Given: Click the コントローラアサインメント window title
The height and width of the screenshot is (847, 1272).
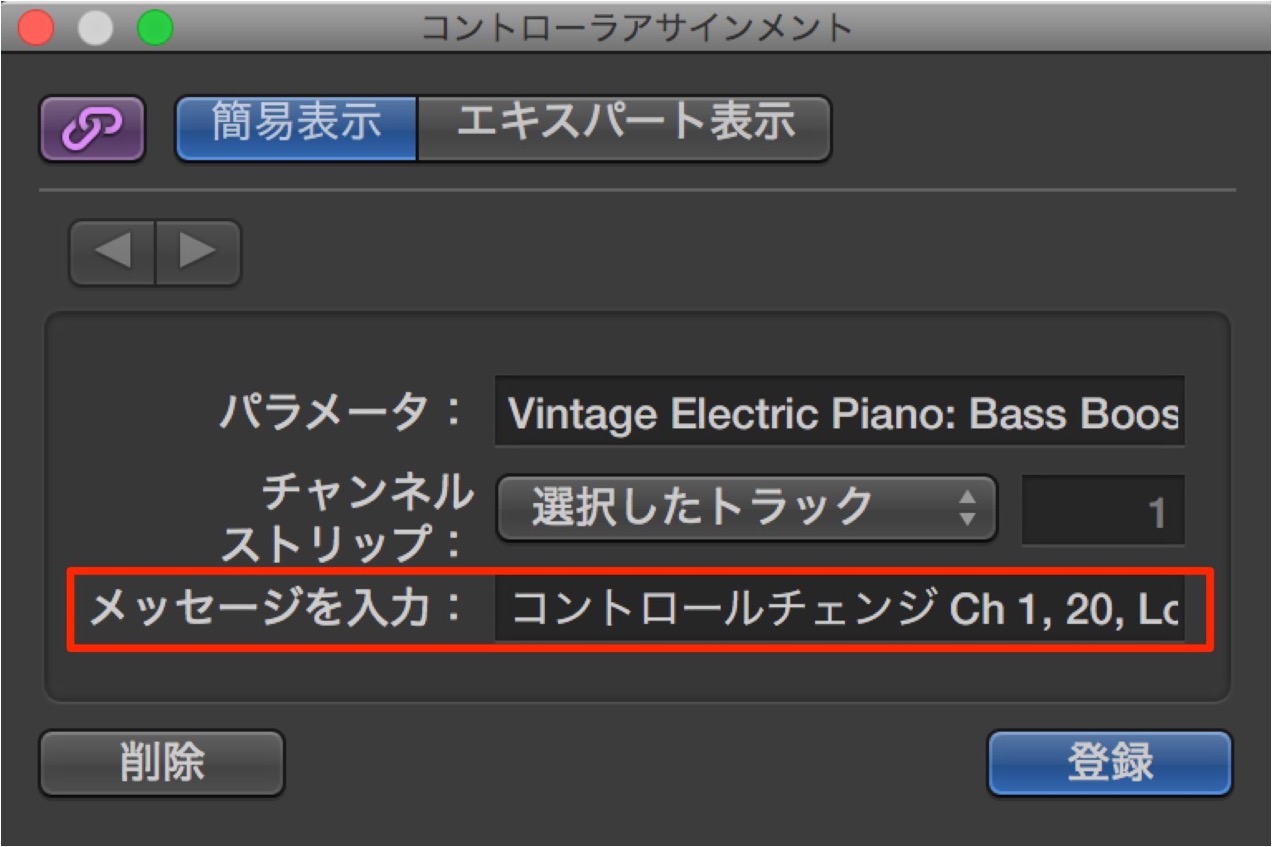Looking at the screenshot, I should [x=637, y=27].
